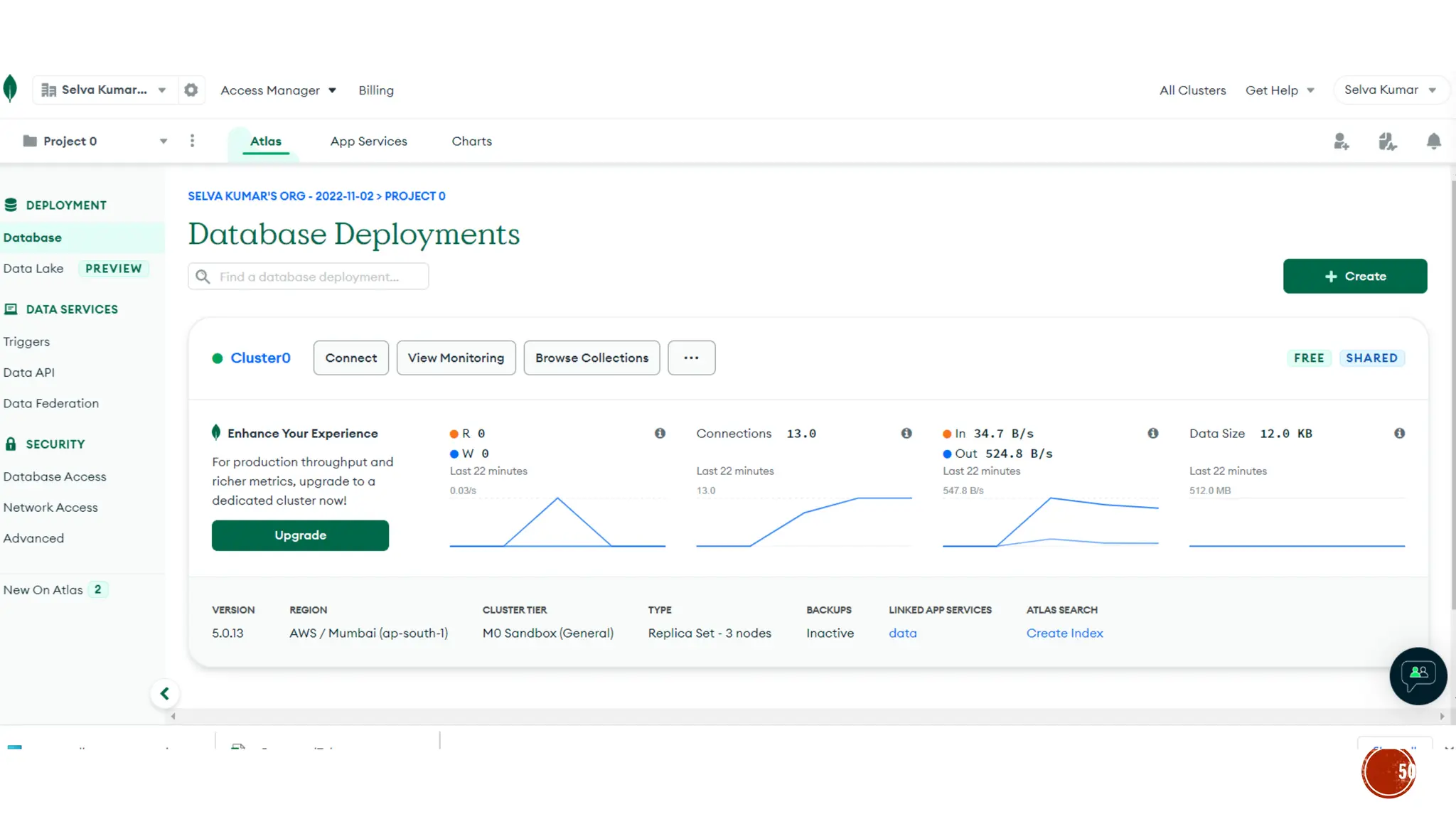The width and height of the screenshot is (1456, 819).
Task: Open the support chat bubble icon
Action: click(x=1418, y=675)
